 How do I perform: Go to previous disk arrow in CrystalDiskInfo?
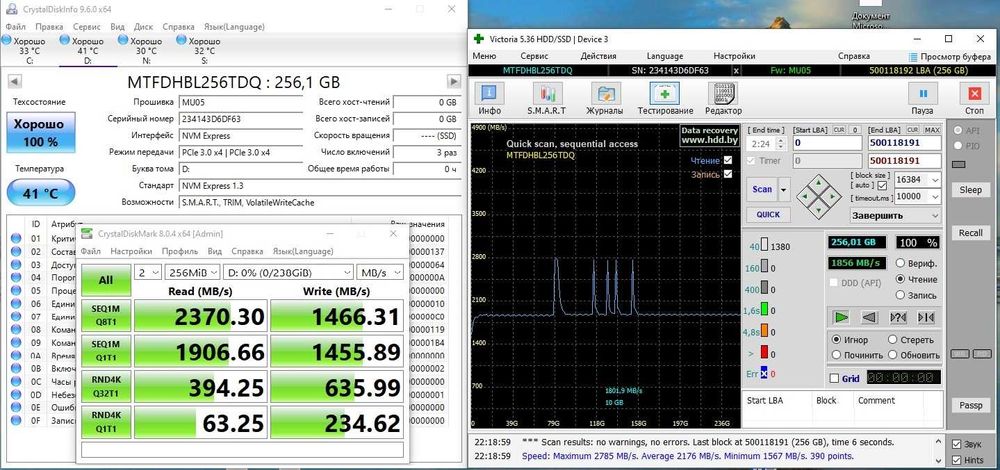[15, 82]
